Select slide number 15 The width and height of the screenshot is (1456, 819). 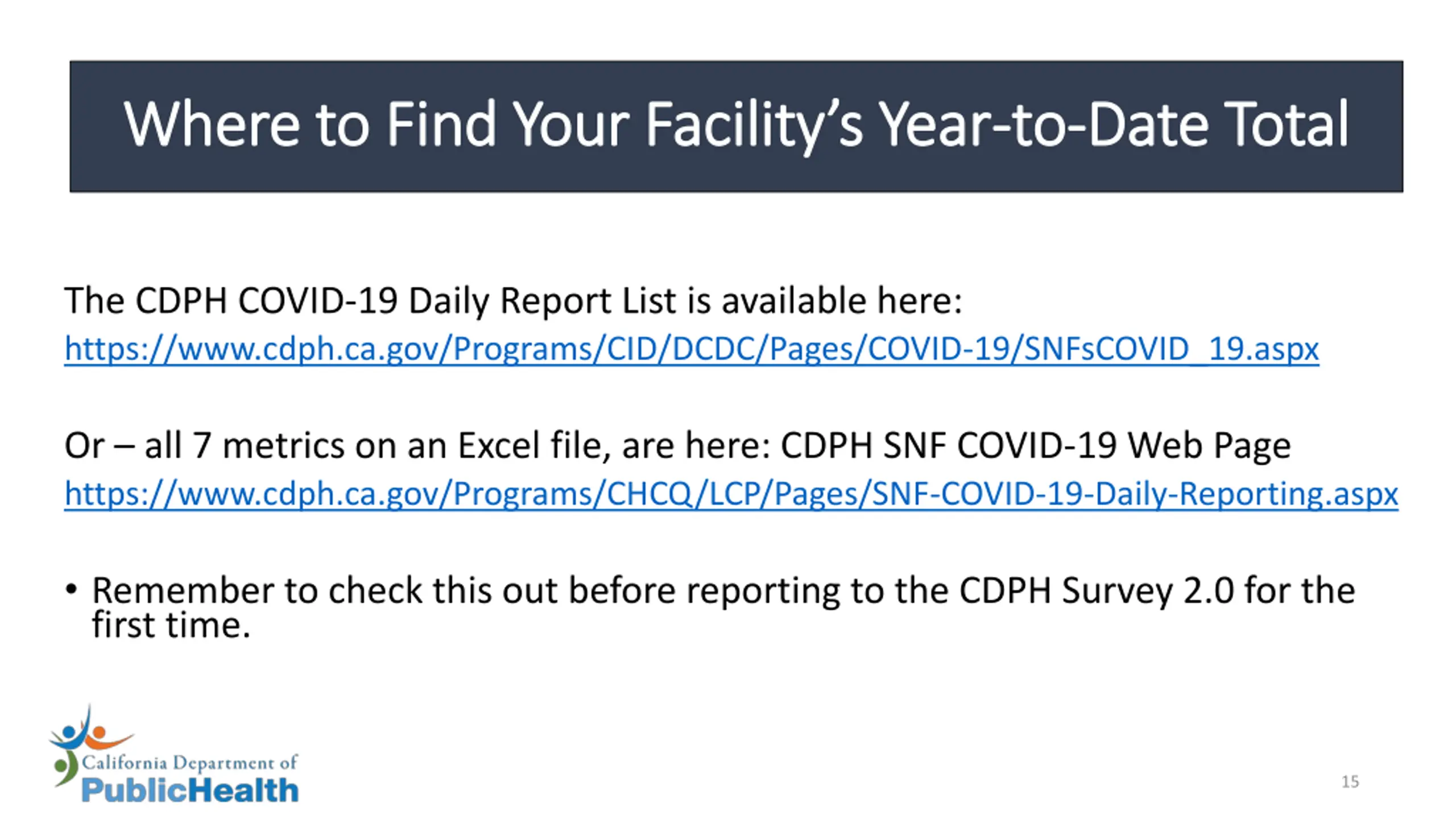coord(1350,782)
